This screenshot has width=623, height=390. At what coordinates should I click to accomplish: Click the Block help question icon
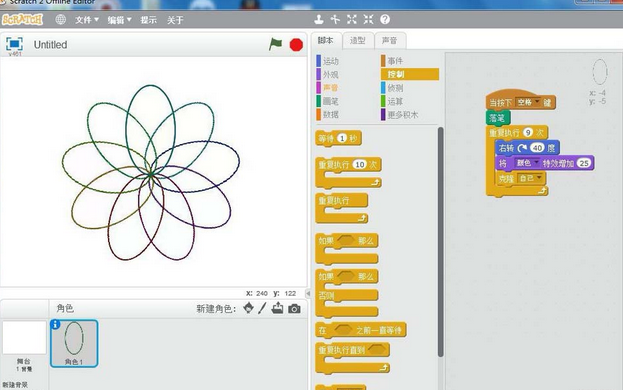pyautogui.click(x=385, y=19)
